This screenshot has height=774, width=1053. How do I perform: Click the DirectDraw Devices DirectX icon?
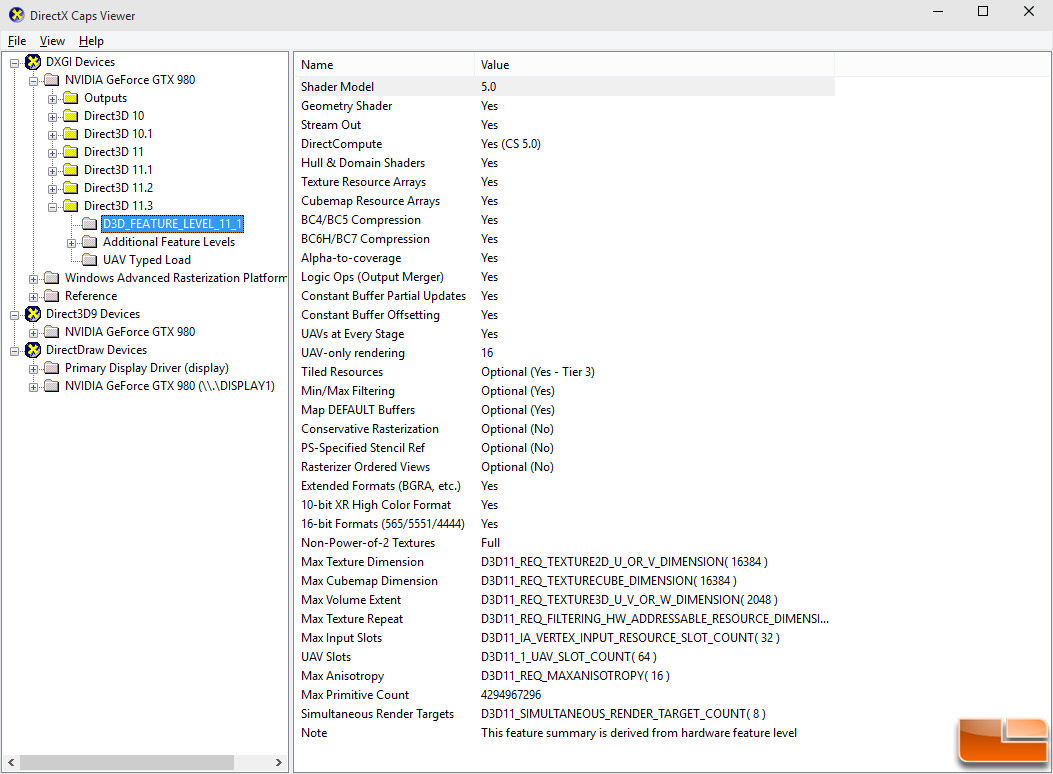[33, 350]
